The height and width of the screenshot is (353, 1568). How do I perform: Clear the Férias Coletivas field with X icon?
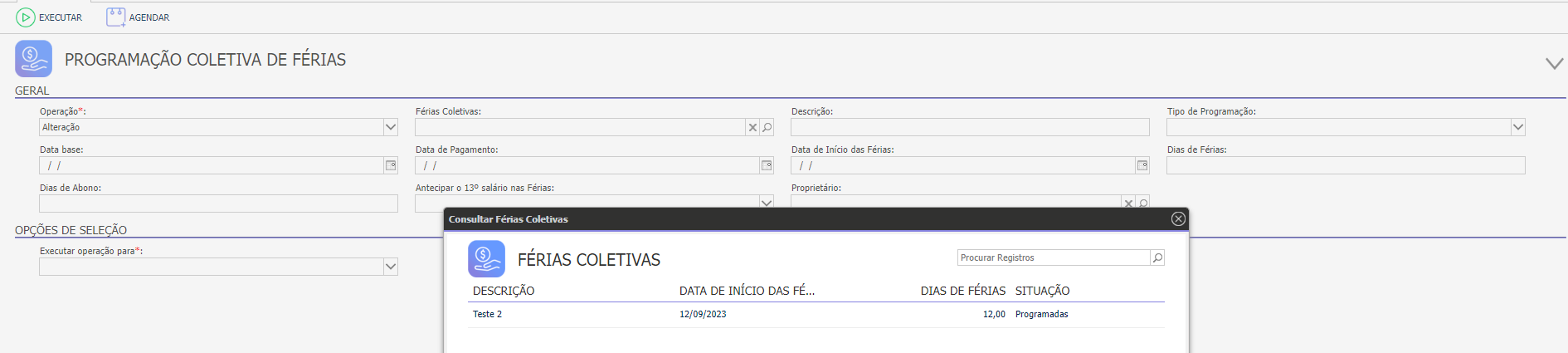[752, 127]
